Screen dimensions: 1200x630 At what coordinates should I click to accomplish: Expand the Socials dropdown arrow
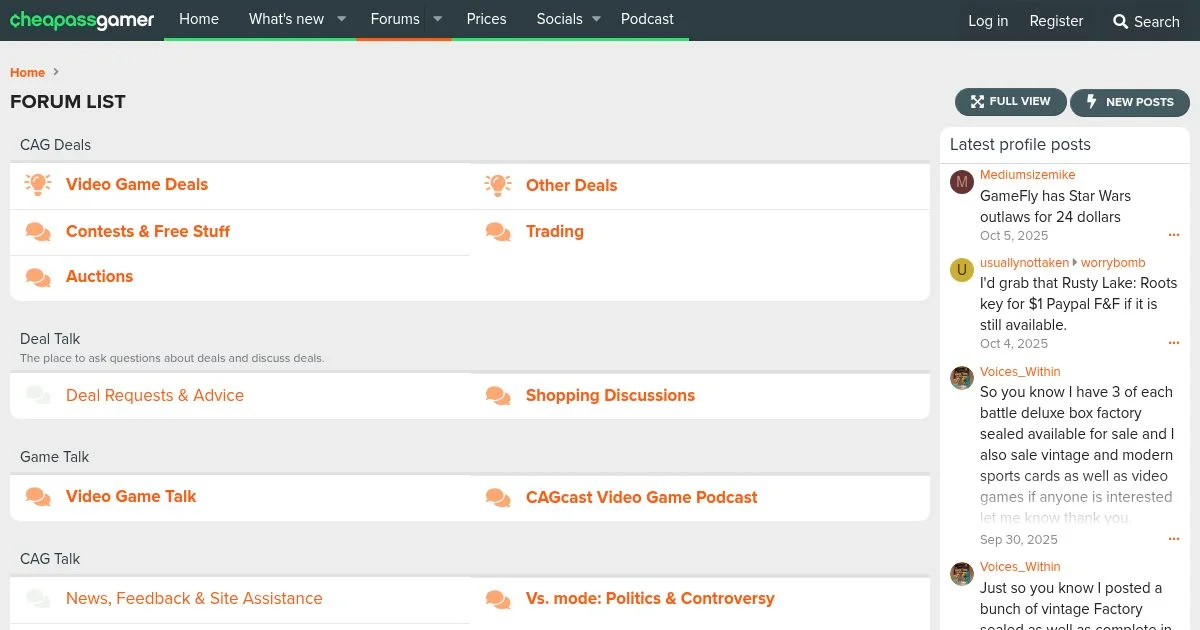(596, 19)
